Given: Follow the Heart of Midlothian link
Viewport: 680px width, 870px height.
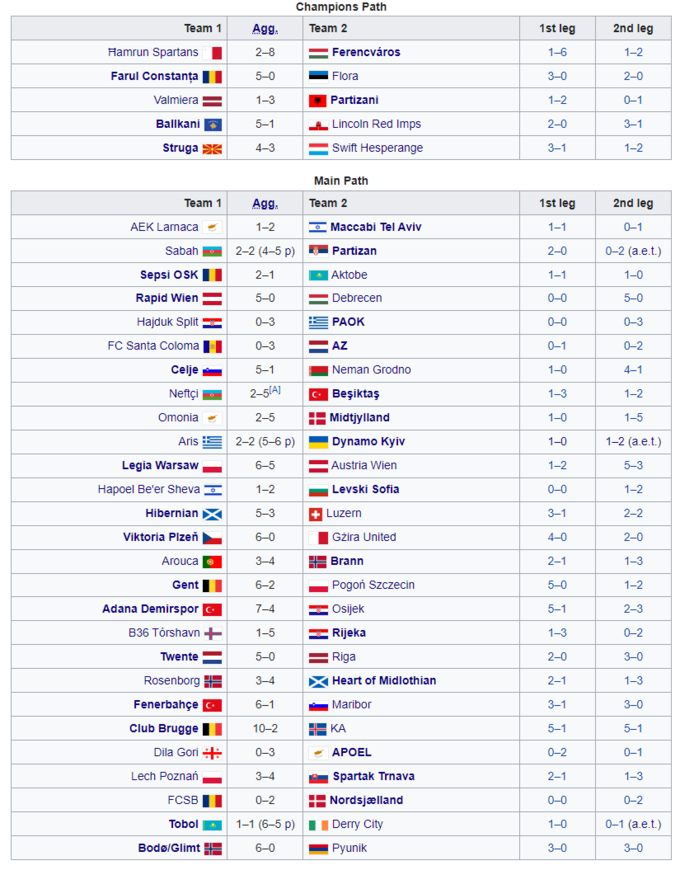Looking at the screenshot, I should pos(384,681).
